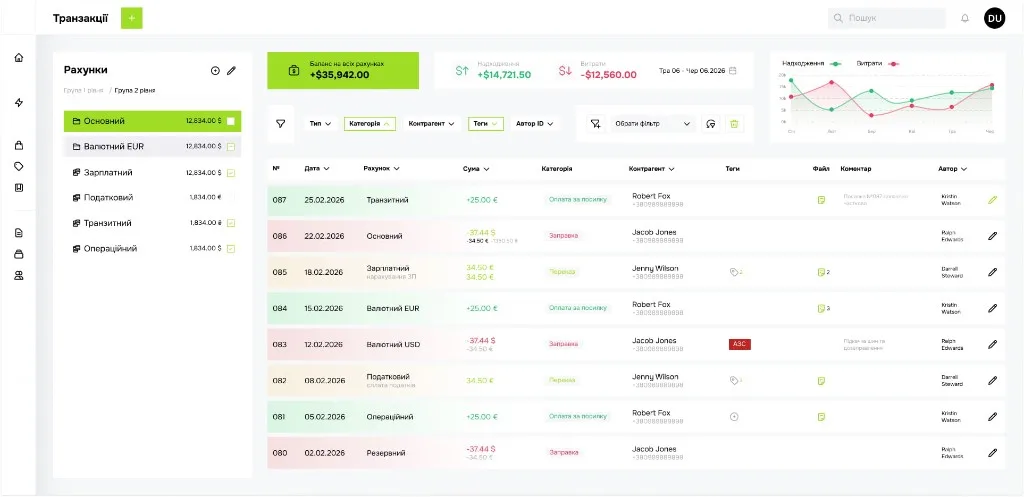Click the funnel filter icon
1024x497 pixels.
pyautogui.click(x=281, y=123)
